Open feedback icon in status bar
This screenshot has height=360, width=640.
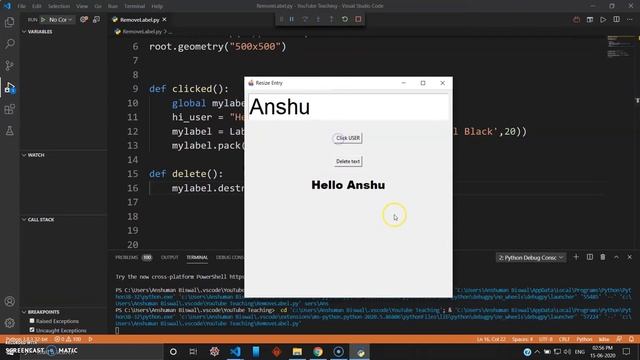(619, 339)
